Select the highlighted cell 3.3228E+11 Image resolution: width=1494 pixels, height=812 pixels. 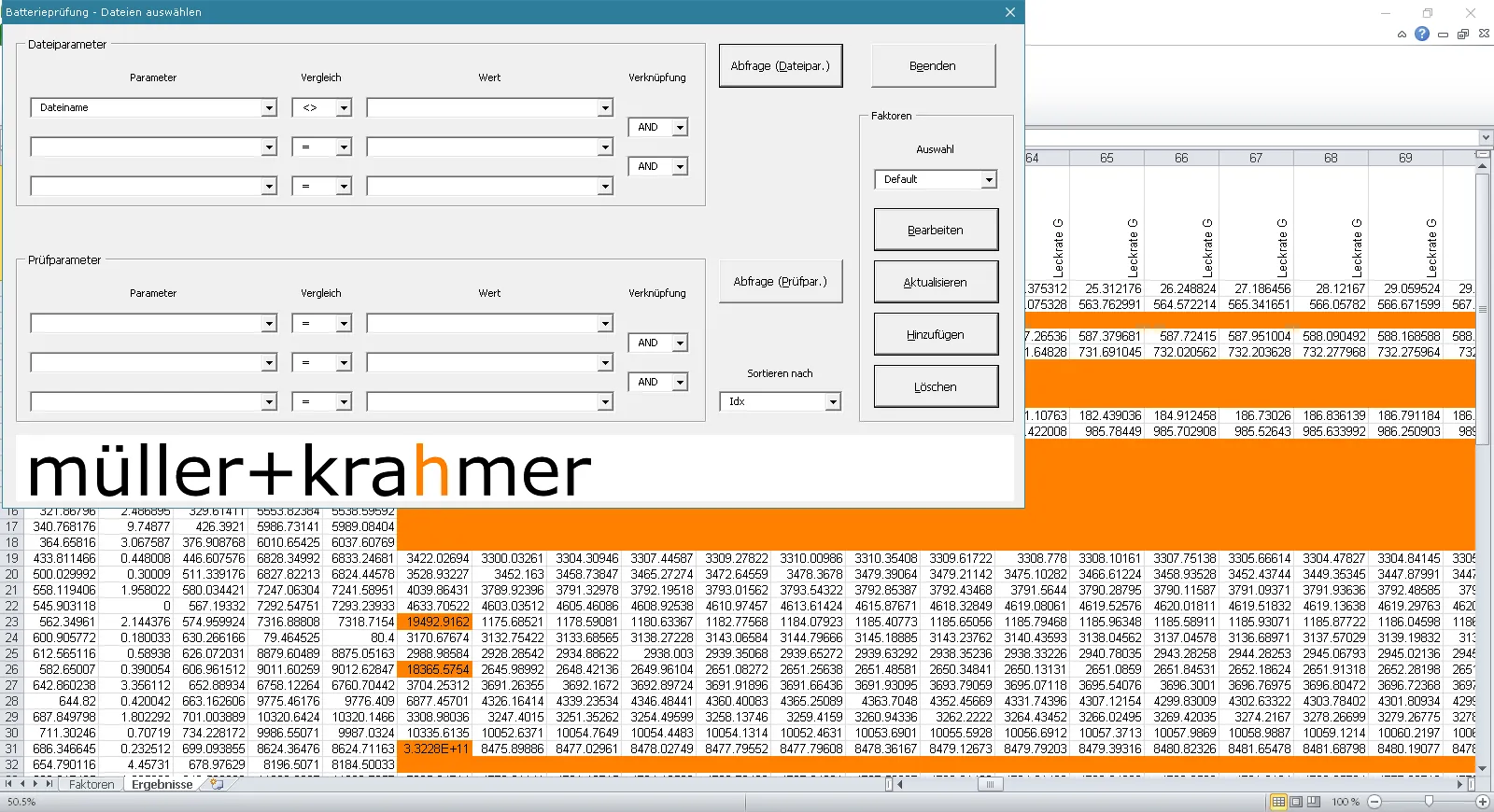pos(435,749)
